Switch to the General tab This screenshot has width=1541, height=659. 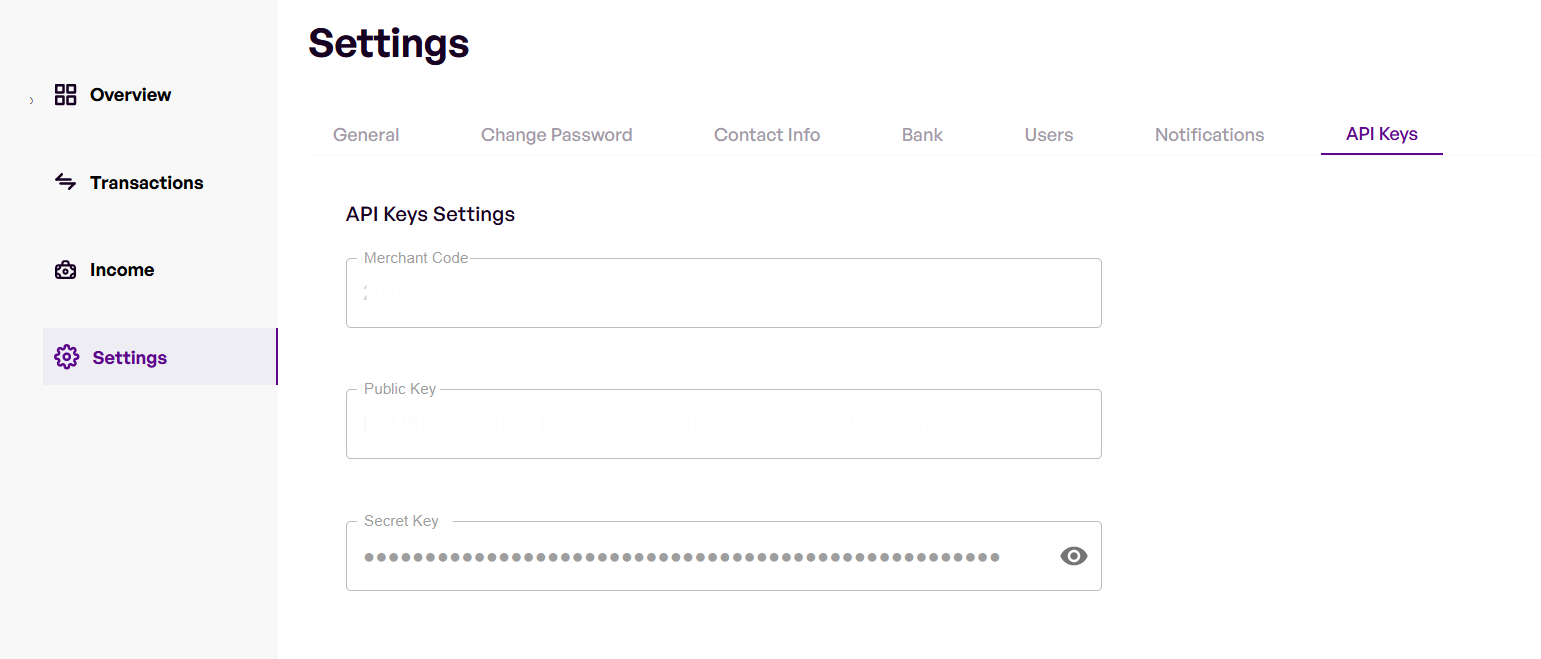pos(366,135)
